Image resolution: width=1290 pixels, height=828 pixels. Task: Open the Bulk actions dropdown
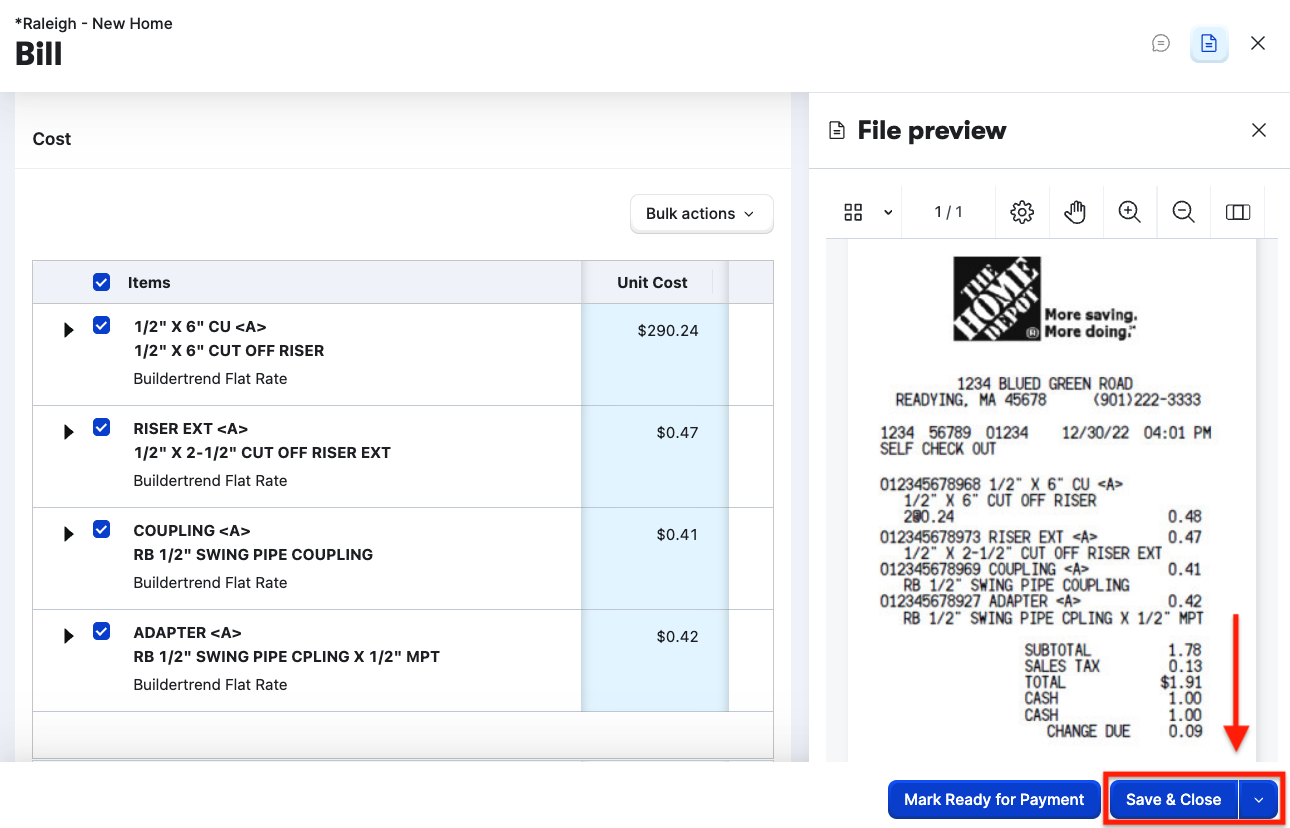pos(701,213)
